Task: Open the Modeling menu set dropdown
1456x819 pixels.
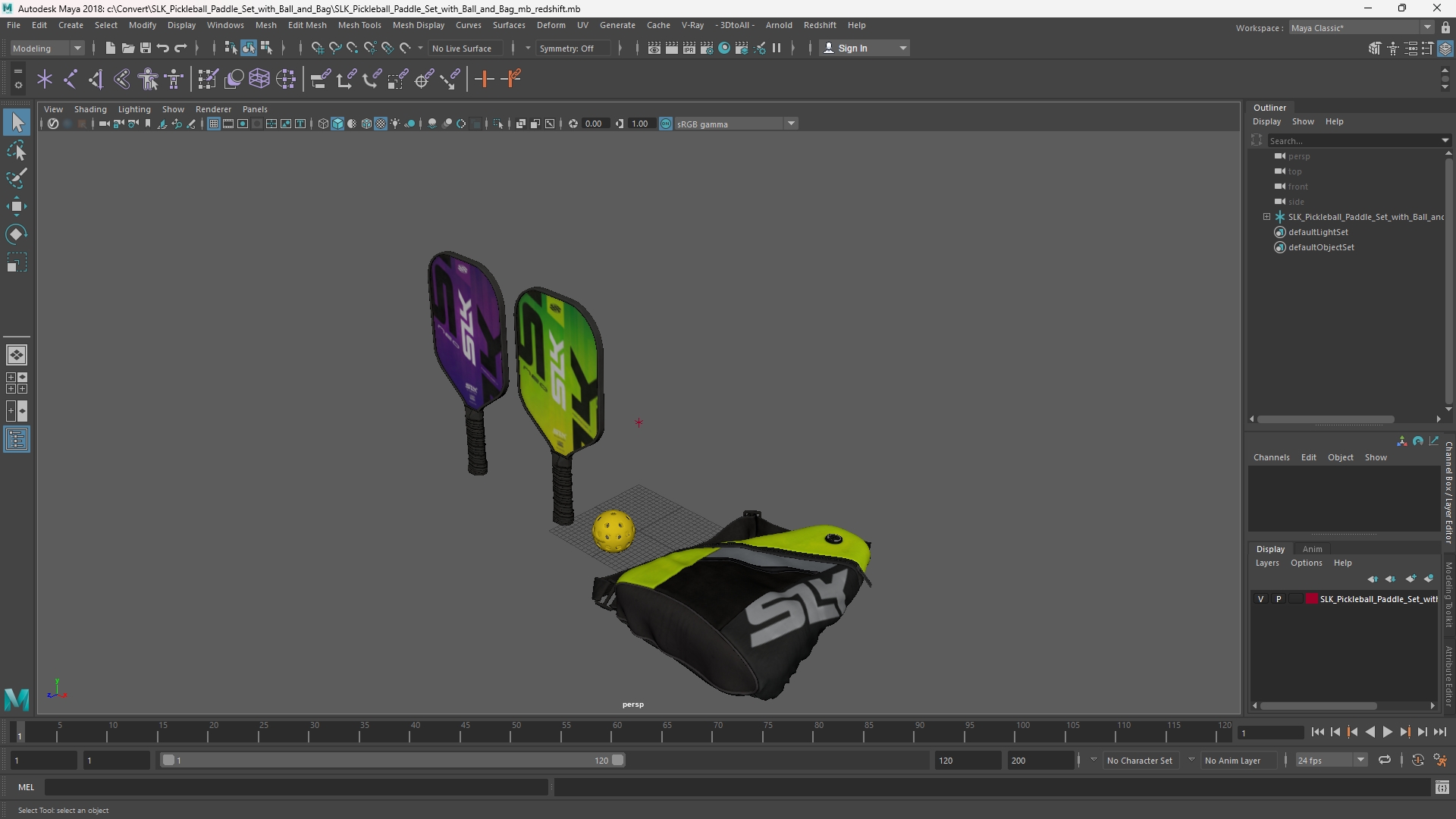Action: [47, 48]
